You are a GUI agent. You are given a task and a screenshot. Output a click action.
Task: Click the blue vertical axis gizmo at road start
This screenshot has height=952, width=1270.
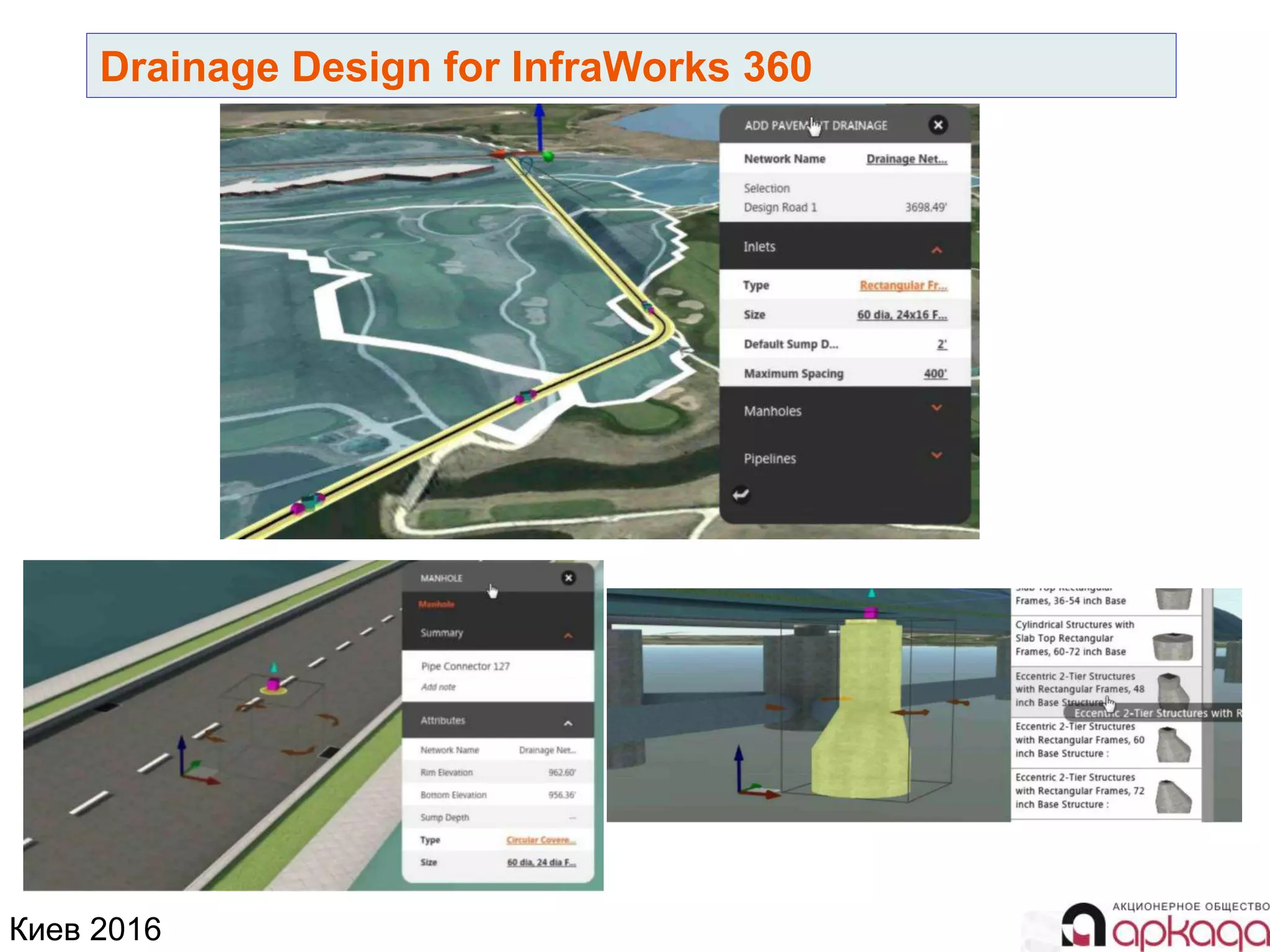539,127
